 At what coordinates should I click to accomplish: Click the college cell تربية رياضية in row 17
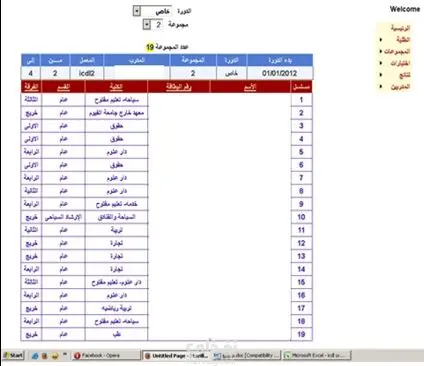(116, 308)
